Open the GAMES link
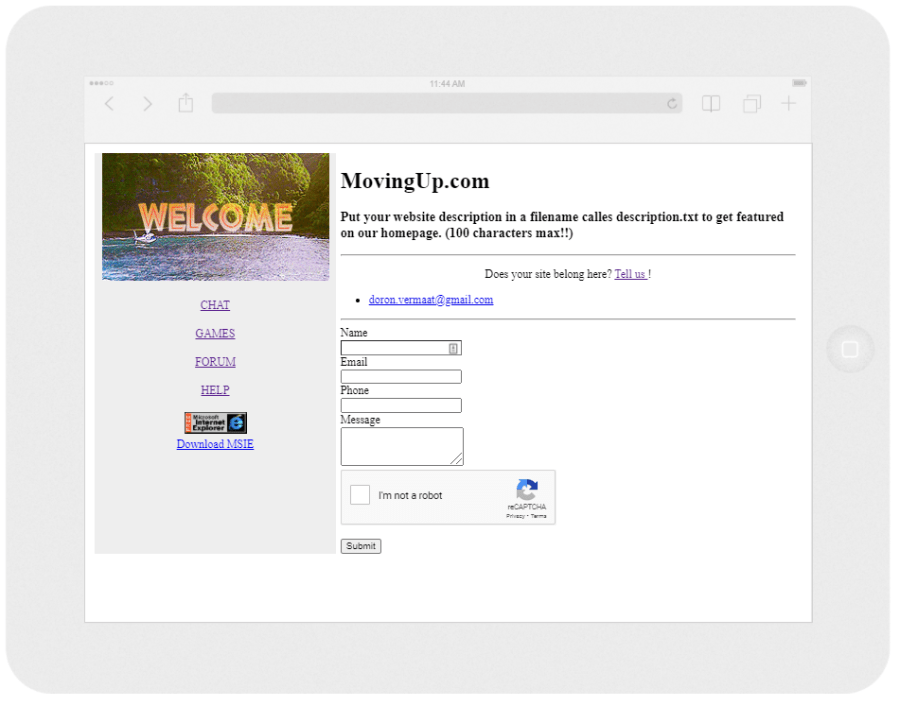 [214, 333]
